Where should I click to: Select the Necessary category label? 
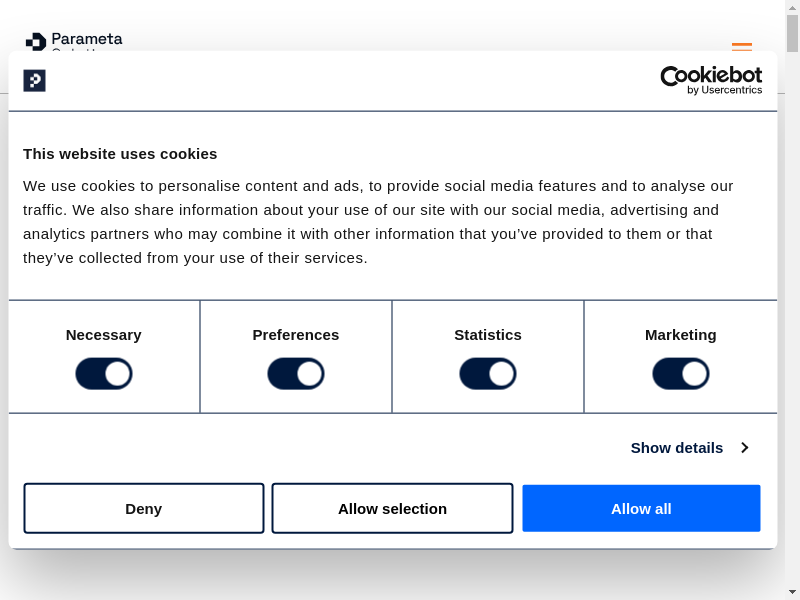pyautogui.click(x=104, y=335)
